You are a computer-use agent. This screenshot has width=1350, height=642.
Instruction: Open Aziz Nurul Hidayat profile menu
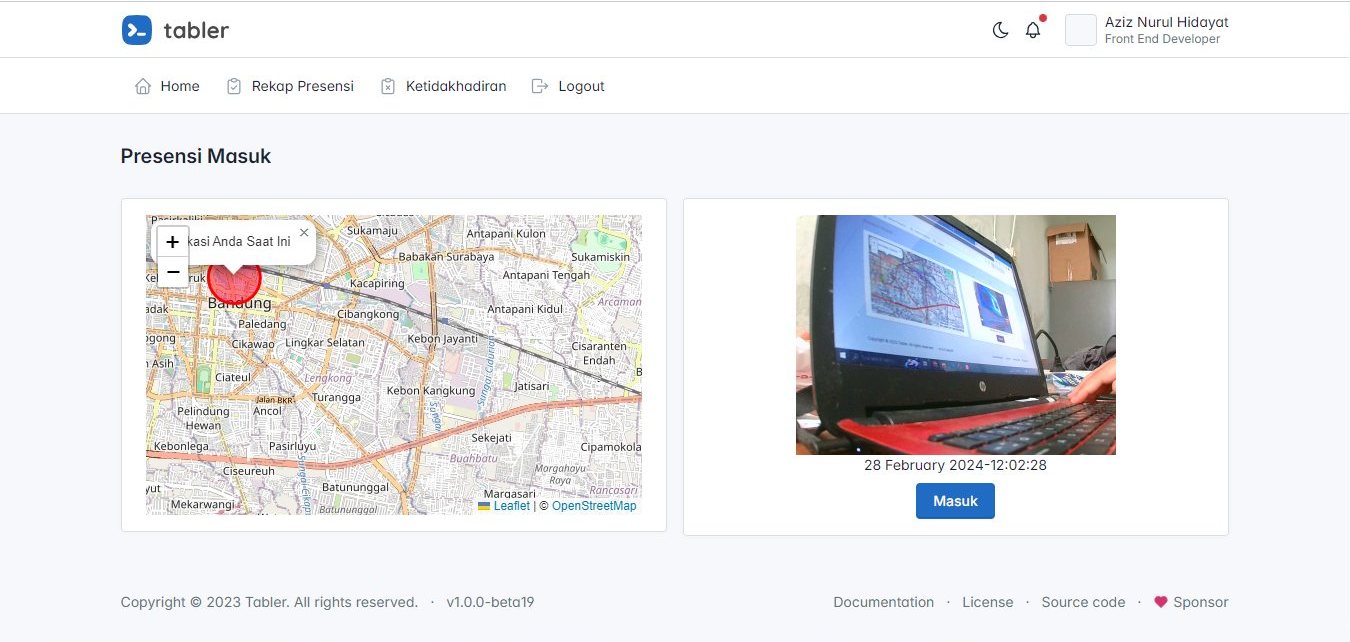(x=1165, y=30)
